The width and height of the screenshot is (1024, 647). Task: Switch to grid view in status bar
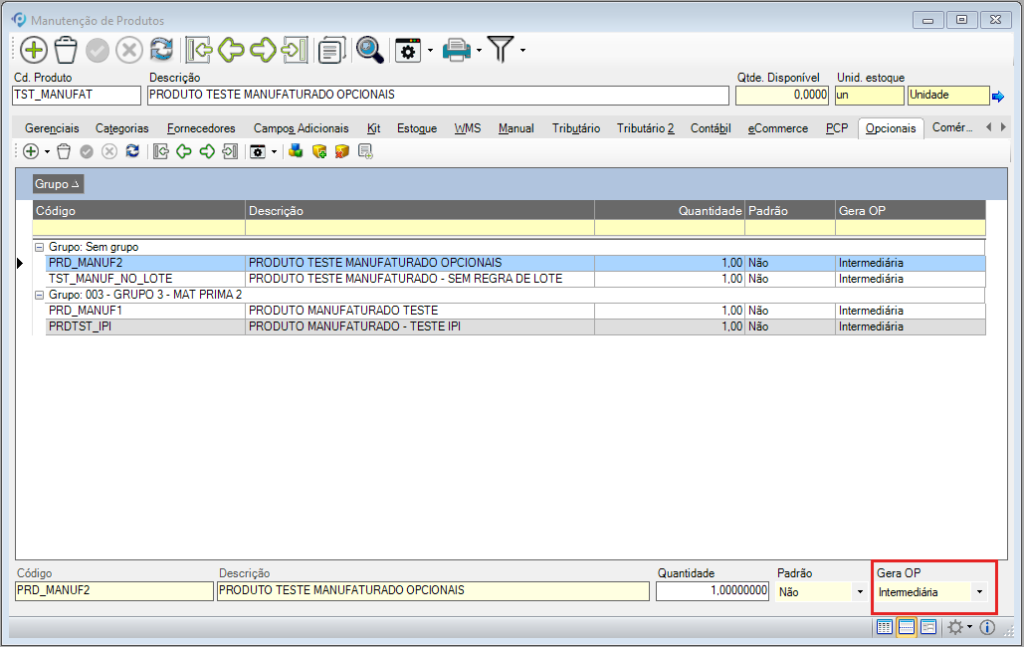pyautogui.click(x=884, y=627)
